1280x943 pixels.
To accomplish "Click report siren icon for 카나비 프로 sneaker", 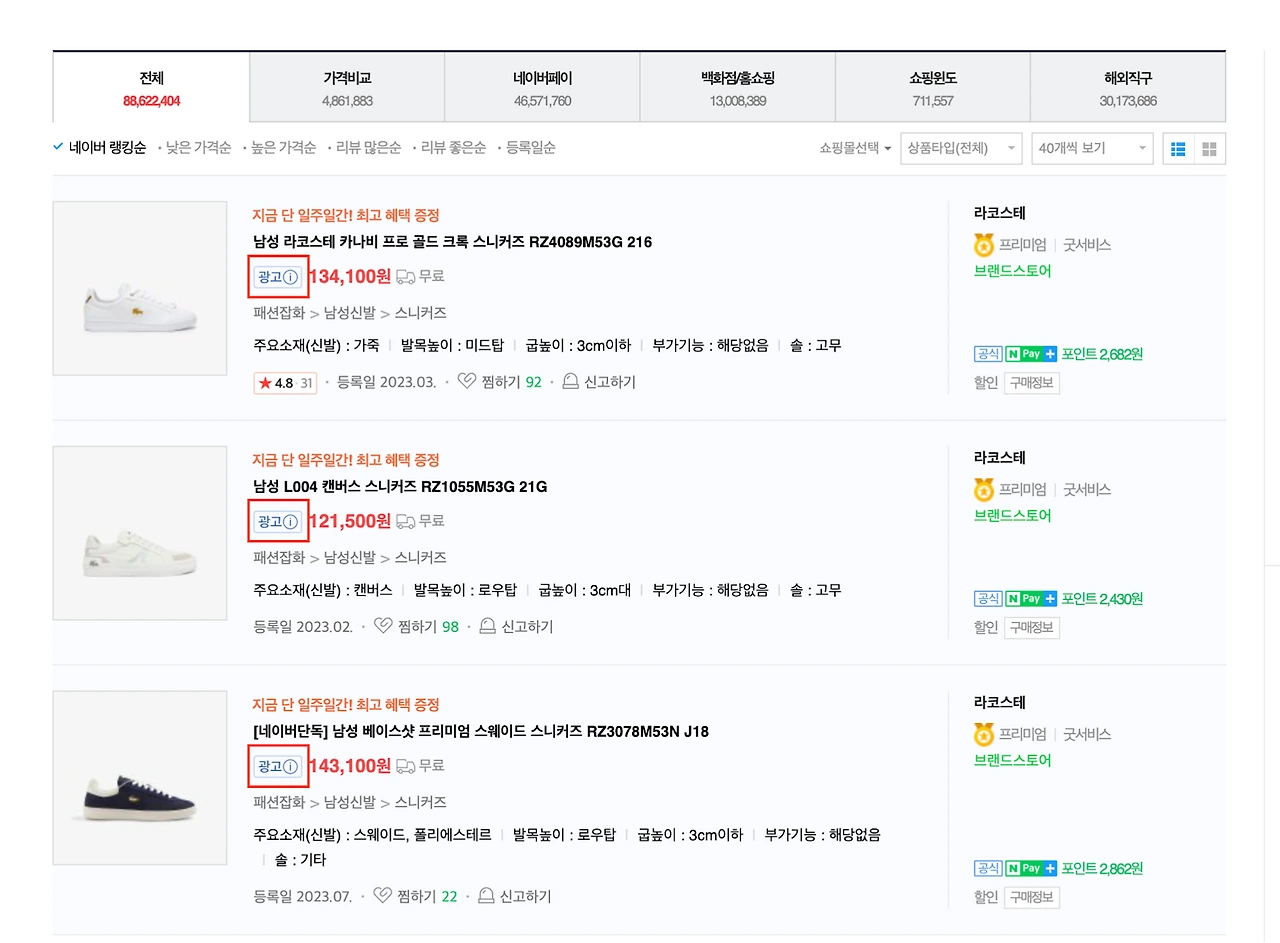I will pyautogui.click(x=570, y=382).
